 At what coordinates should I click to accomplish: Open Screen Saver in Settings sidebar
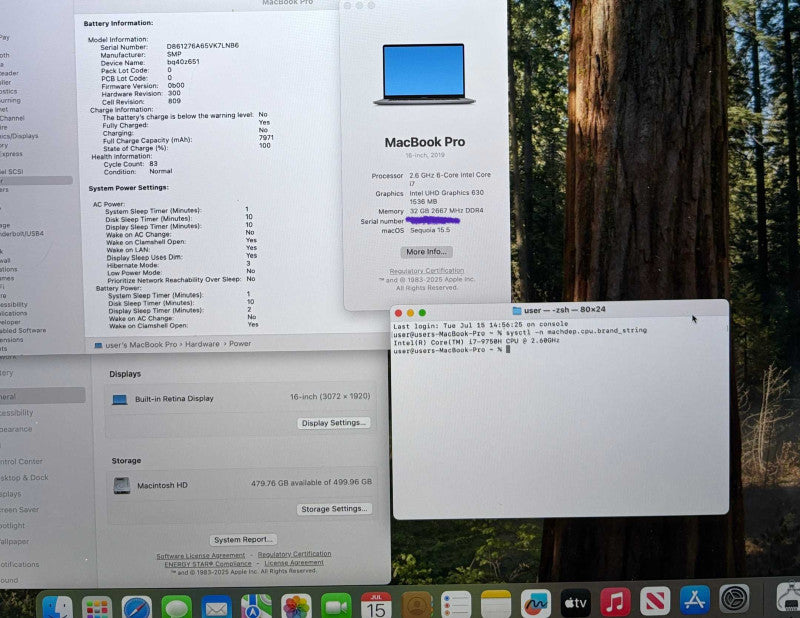19,509
